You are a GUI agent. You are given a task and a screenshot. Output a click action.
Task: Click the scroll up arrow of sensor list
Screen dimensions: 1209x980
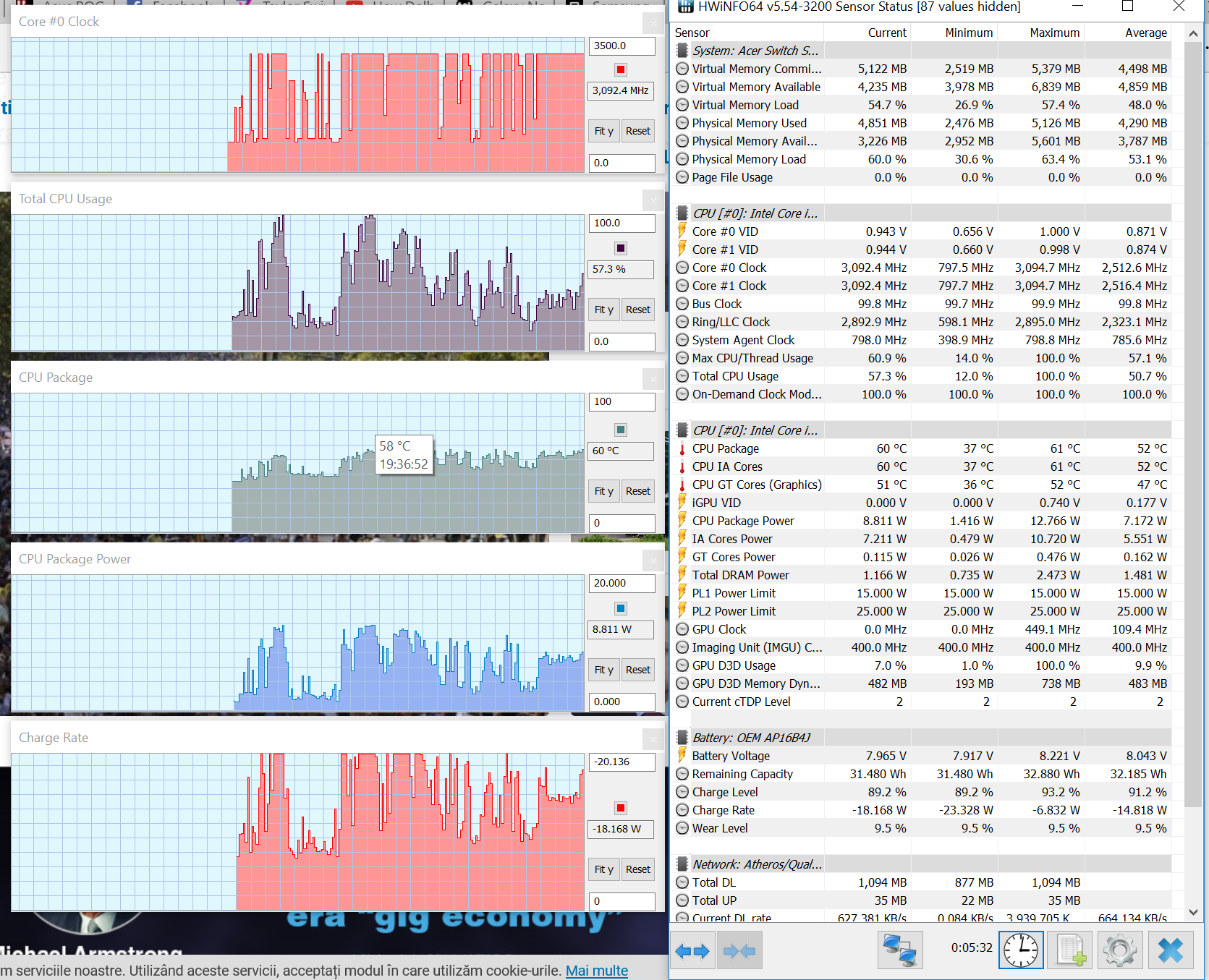[x=1193, y=33]
